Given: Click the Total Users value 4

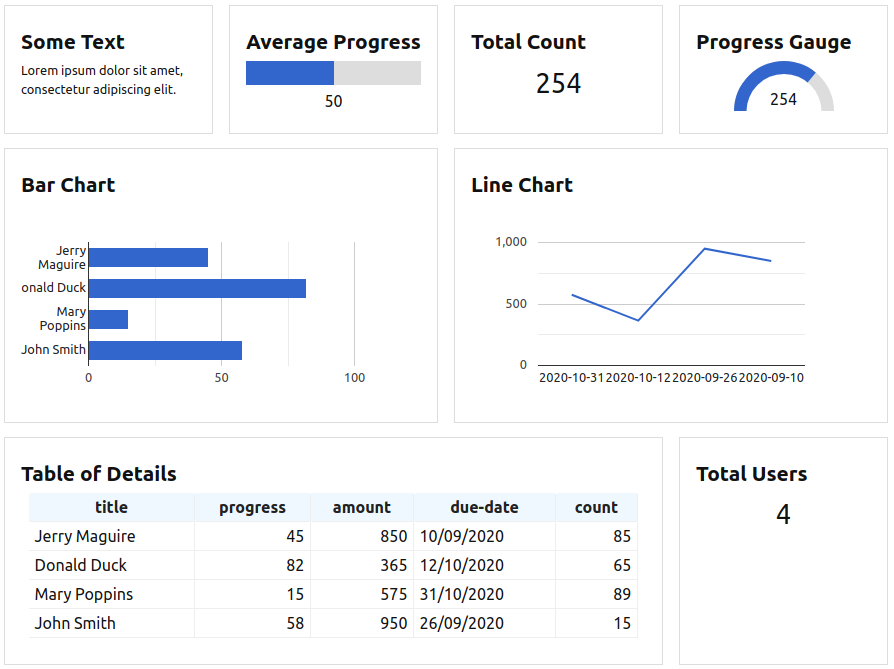Looking at the screenshot, I should [x=783, y=515].
